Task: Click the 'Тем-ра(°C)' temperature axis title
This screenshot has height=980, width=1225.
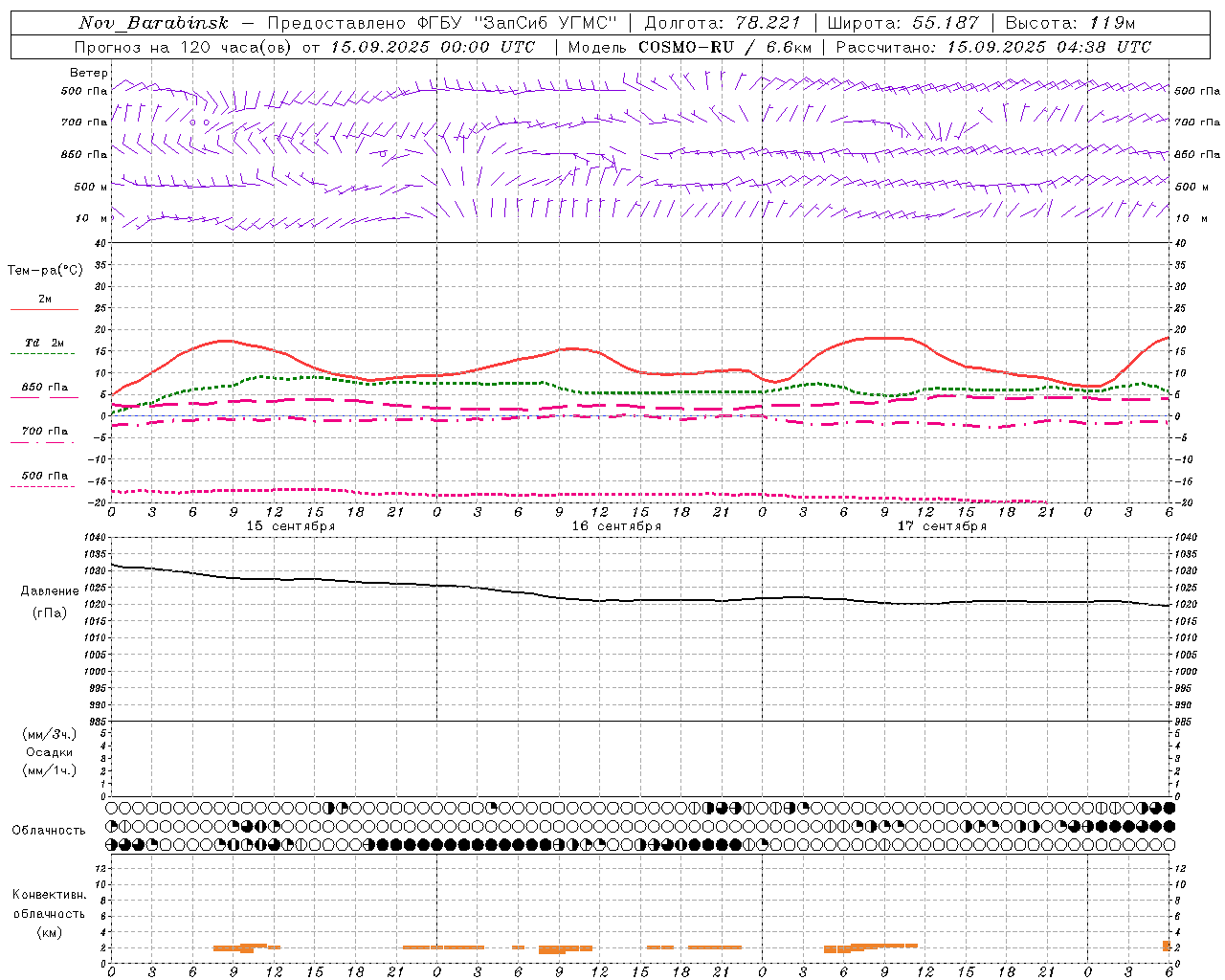Action: point(45,270)
